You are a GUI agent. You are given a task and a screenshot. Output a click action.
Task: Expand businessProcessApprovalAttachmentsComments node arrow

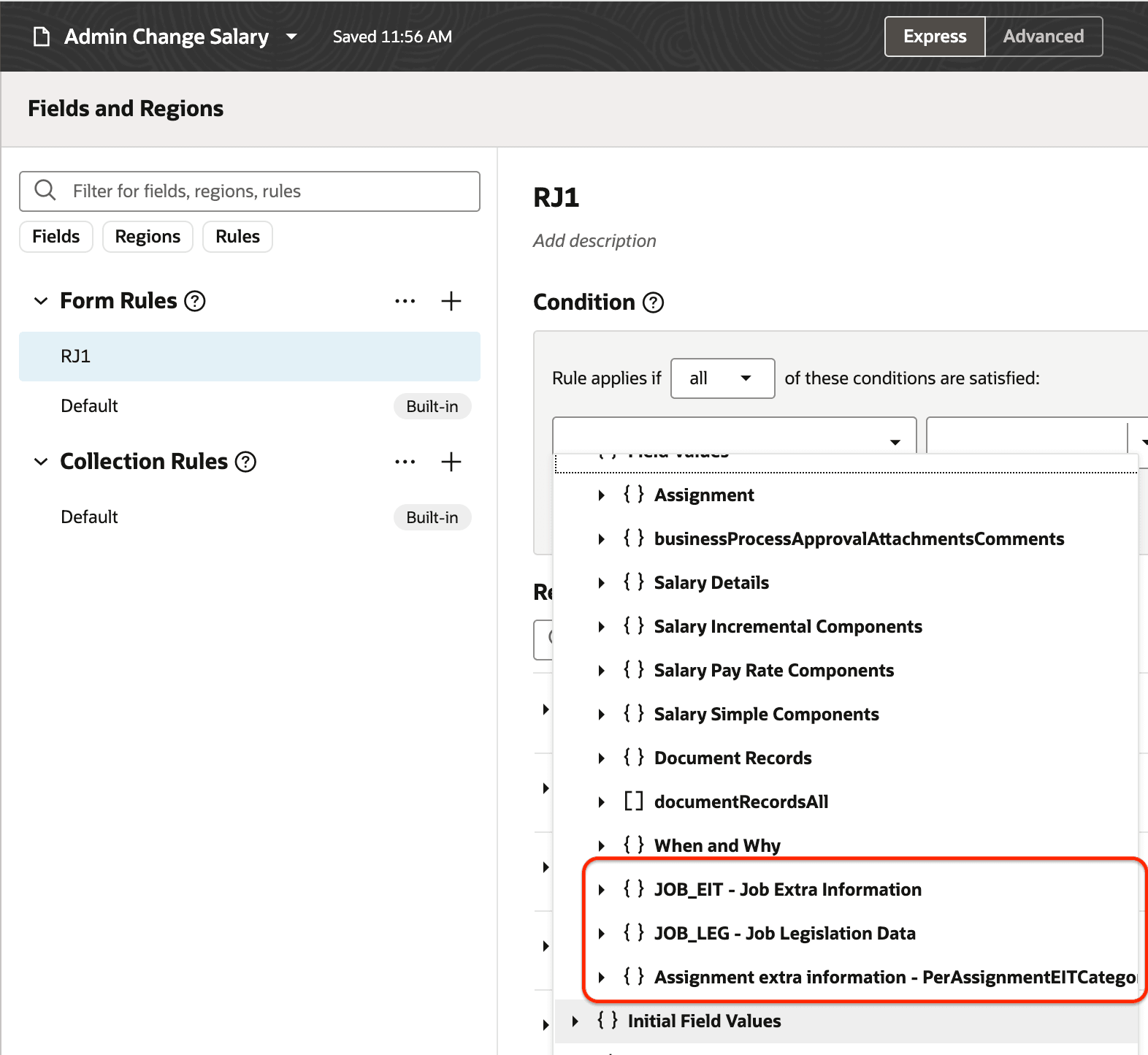601,539
